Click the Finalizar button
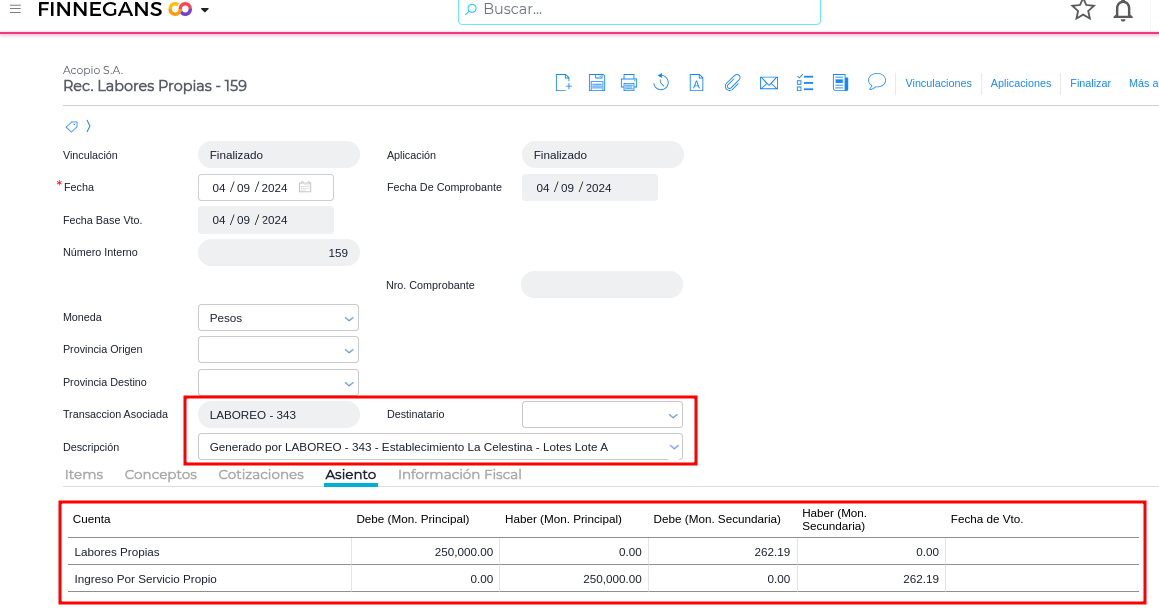 (x=1090, y=83)
